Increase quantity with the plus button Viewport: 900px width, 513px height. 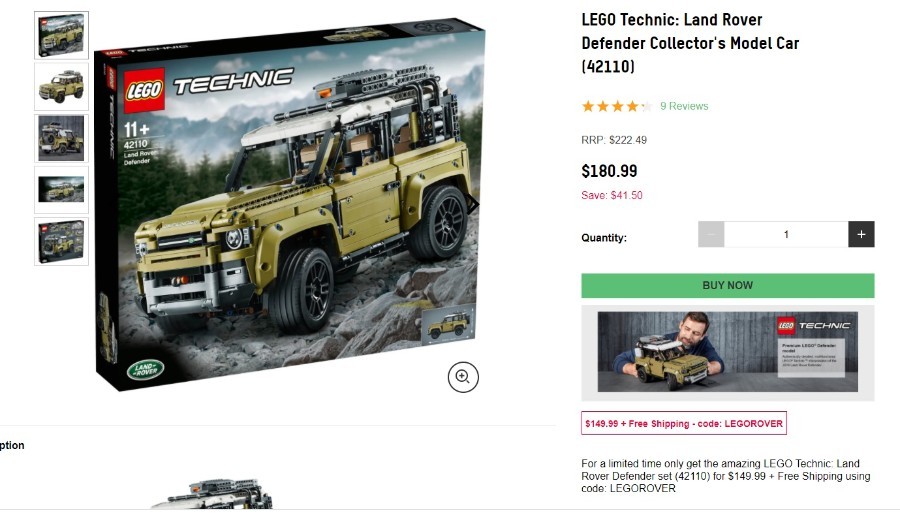861,234
